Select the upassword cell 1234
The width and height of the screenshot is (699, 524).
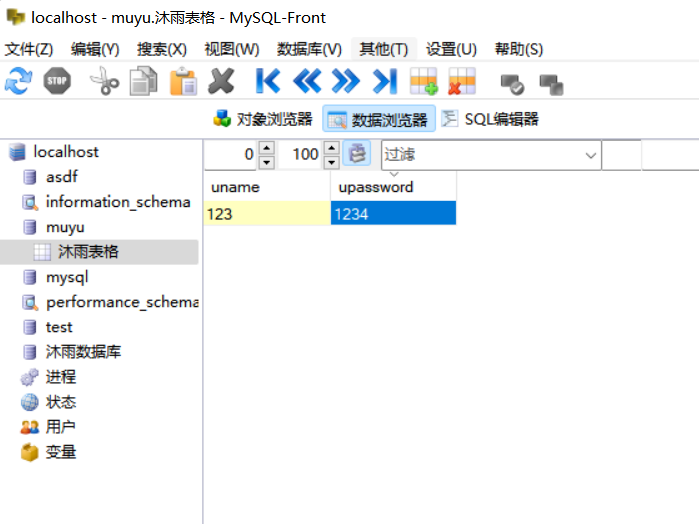(394, 214)
